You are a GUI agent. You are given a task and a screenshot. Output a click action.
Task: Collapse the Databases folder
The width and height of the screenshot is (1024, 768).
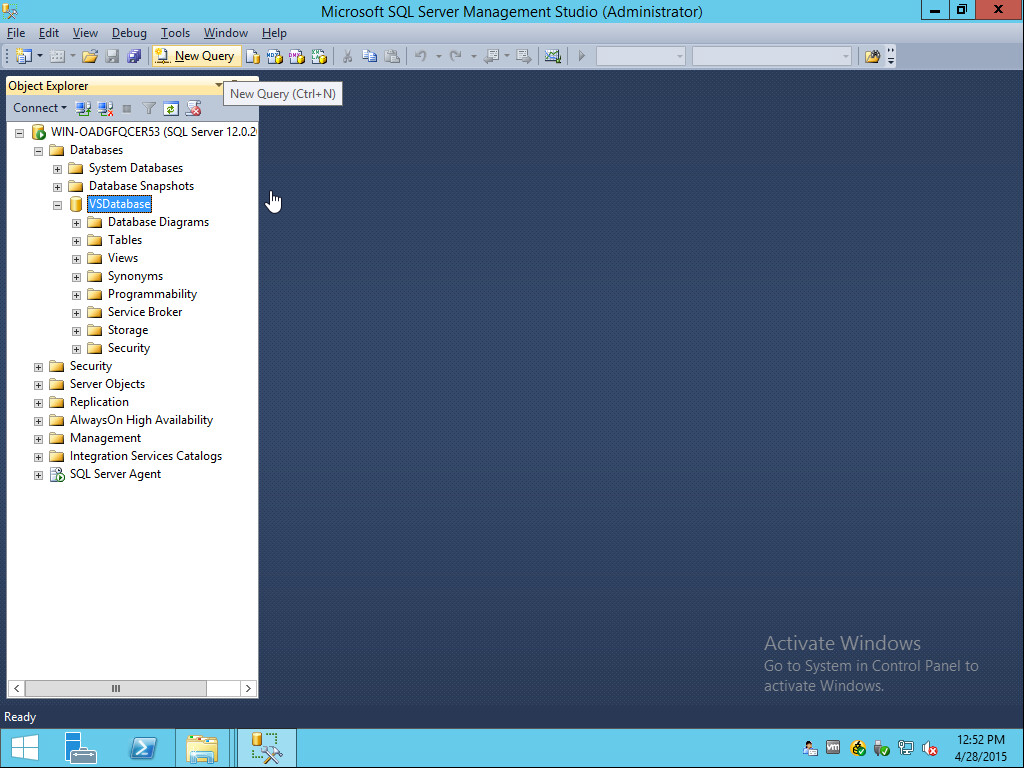pyautogui.click(x=39, y=151)
